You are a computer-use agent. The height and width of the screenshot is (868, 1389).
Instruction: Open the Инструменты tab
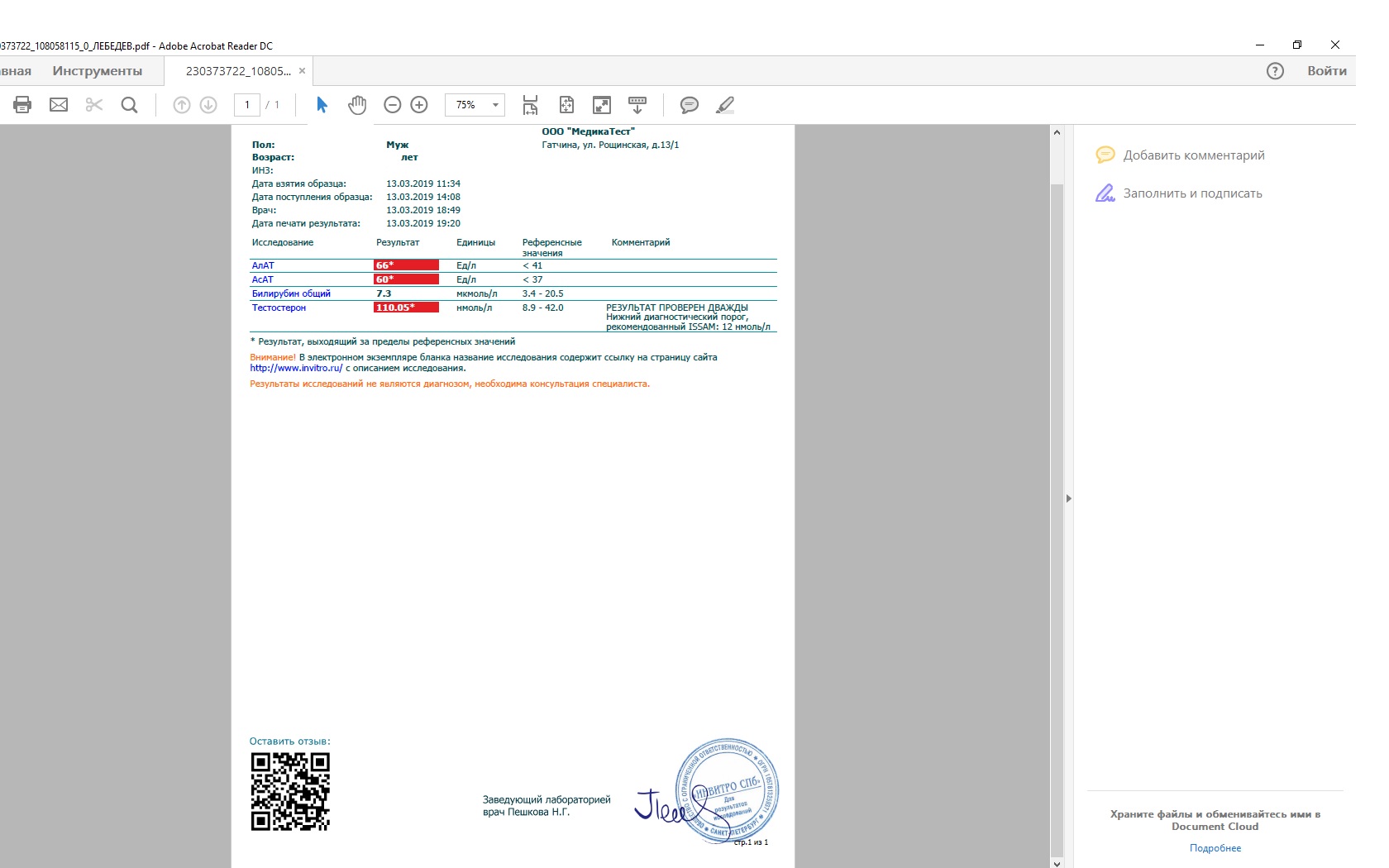(98, 71)
